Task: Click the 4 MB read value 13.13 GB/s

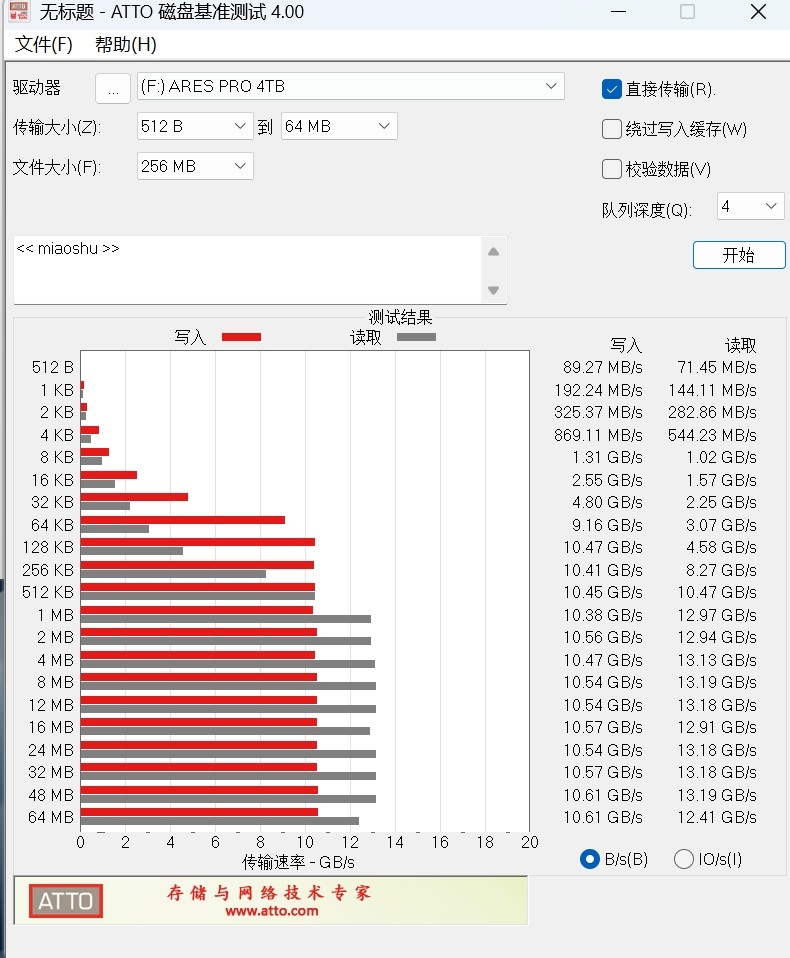Action: [x=717, y=660]
